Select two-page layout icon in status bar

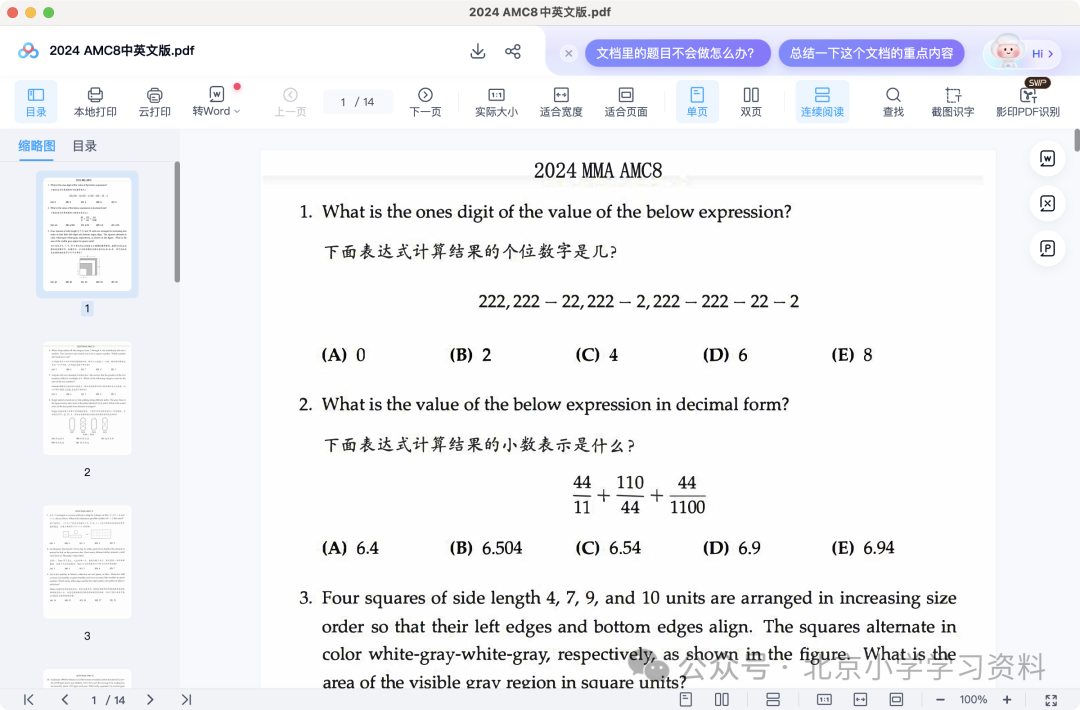[x=722, y=700]
